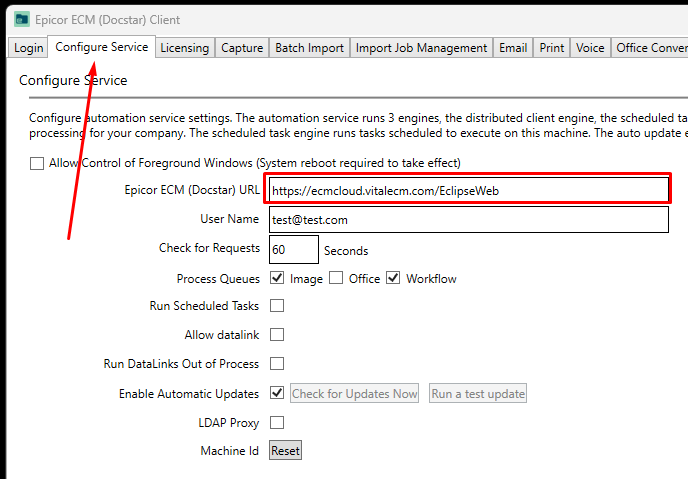Viewport: 688px width, 479px height.
Task: Open the Batch Import tab
Action: [x=309, y=47]
